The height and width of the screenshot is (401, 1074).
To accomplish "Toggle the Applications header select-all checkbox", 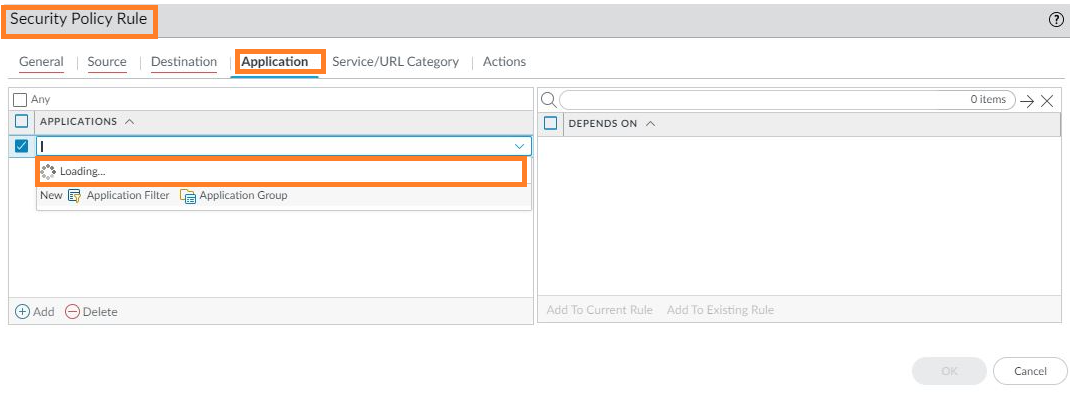I will (22, 122).
